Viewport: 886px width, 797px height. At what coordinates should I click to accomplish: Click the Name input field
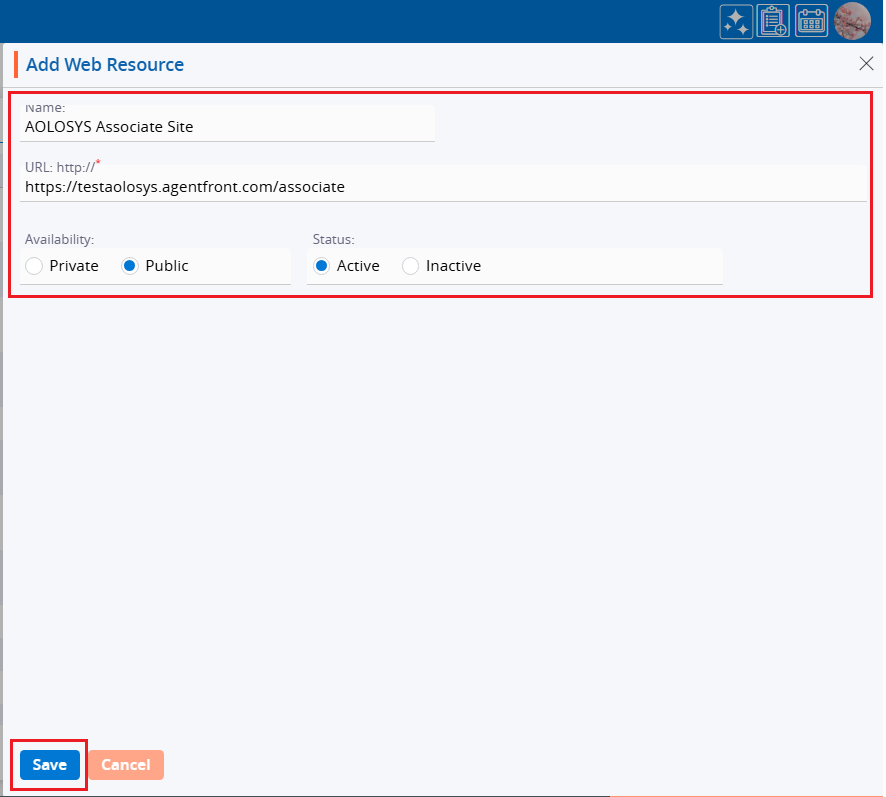coord(228,127)
